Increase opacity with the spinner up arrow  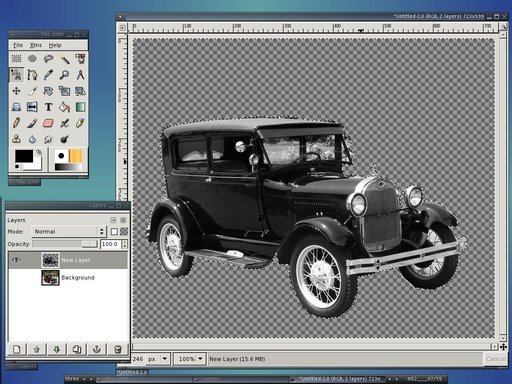coord(125,242)
